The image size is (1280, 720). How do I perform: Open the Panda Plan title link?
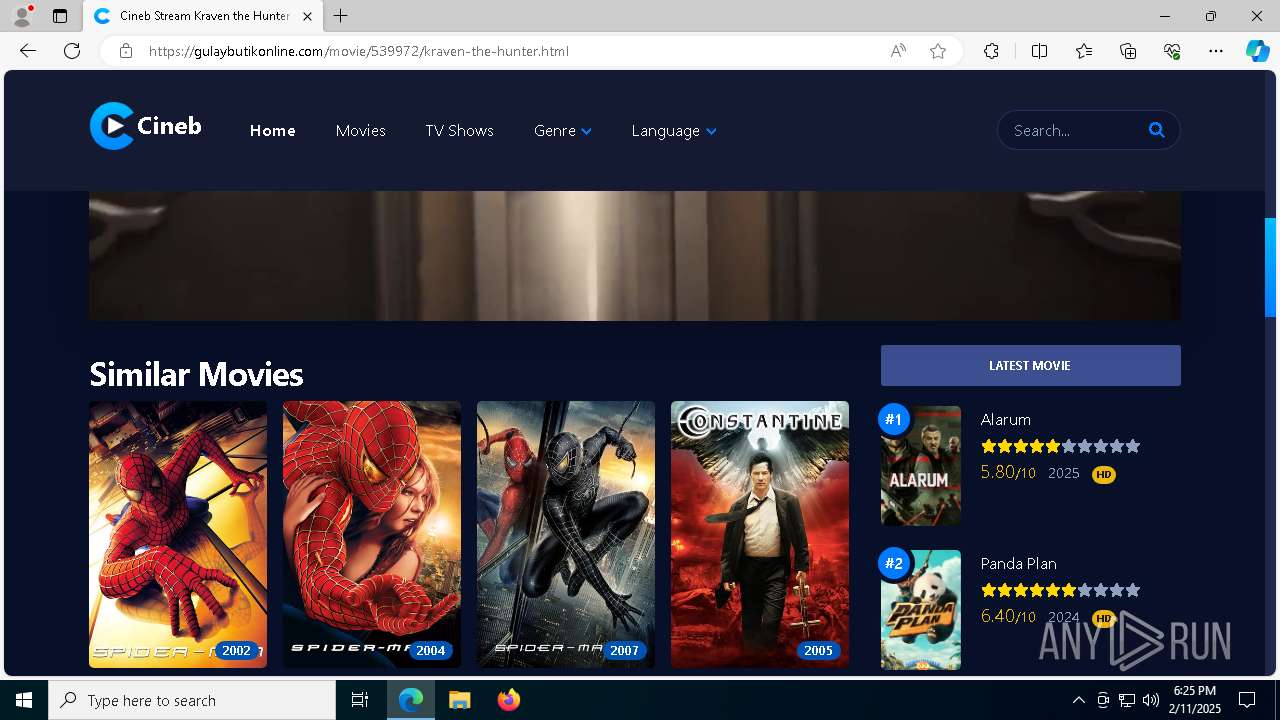click(1019, 563)
